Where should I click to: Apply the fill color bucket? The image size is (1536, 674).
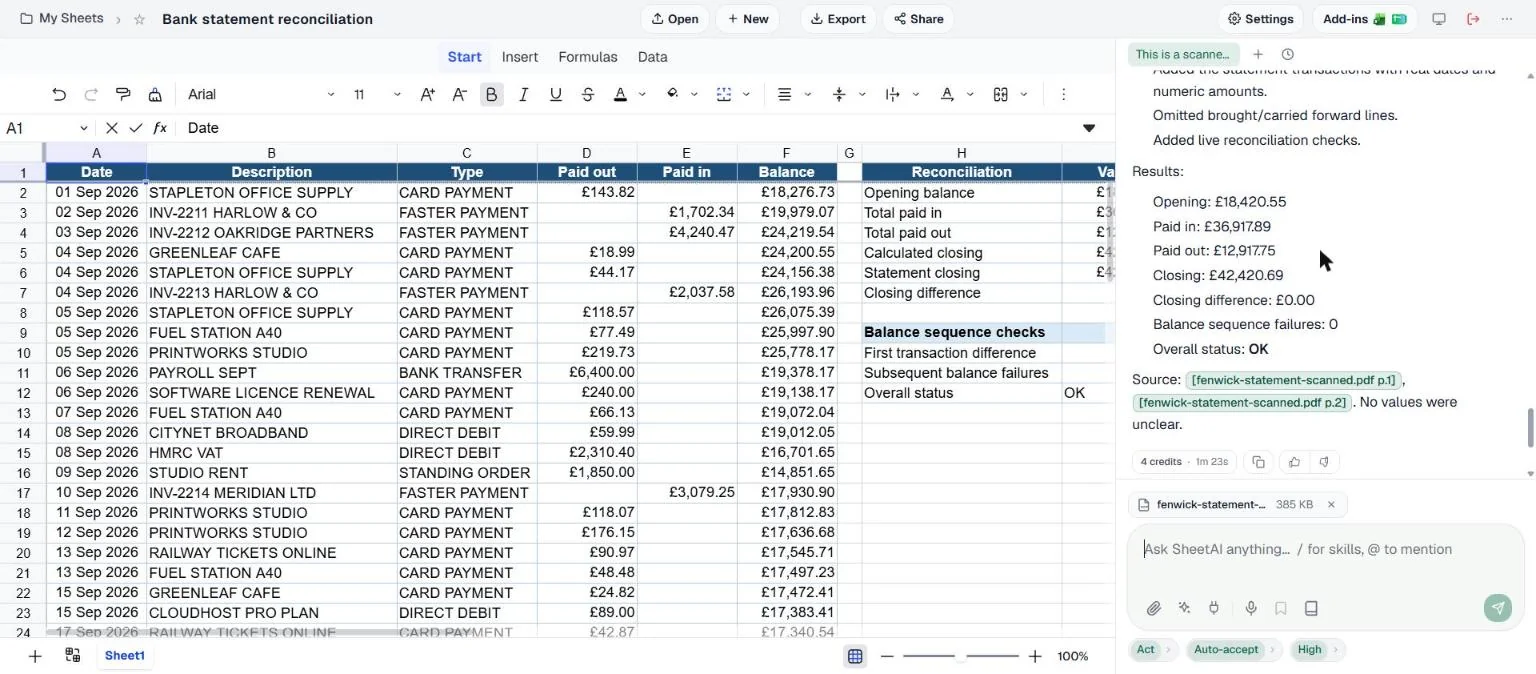point(672,94)
